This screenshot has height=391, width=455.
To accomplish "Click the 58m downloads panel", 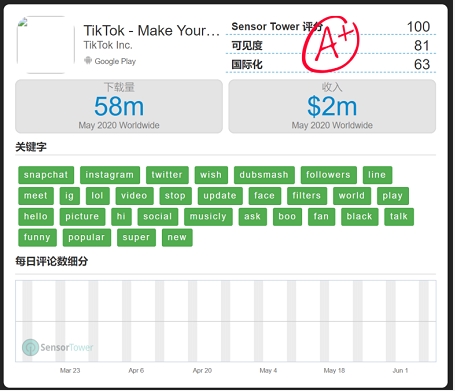I will tap(119, 106).
